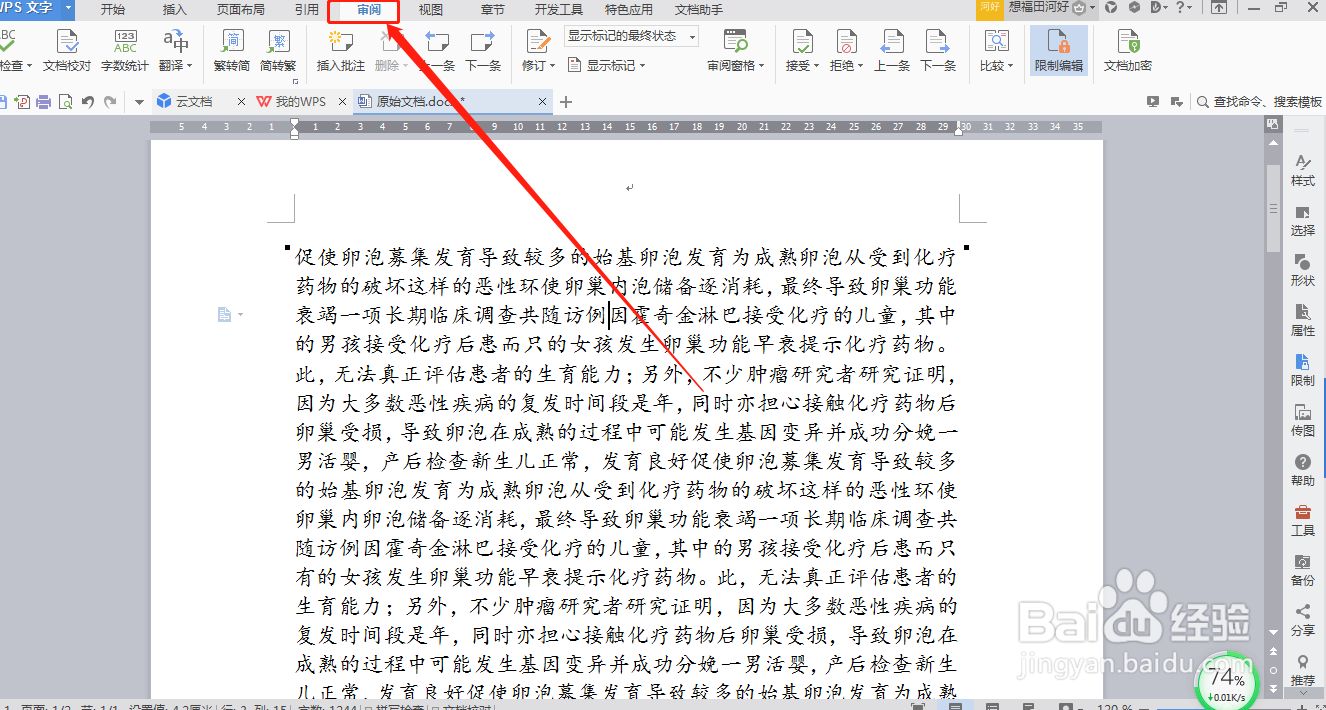1326x710 pixels.
Task: Click the undo arrow in quick toolbar
Action: (x=88, y=102)
